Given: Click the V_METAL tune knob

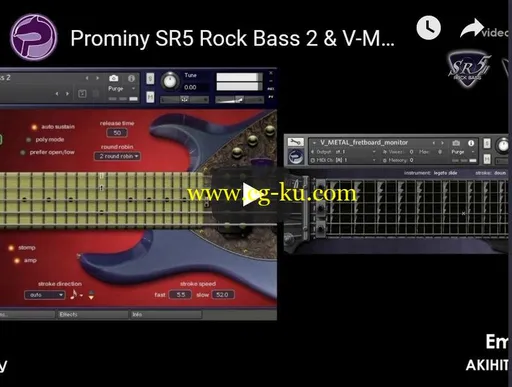Looking at the screenshot, I should tap(503, 145).
